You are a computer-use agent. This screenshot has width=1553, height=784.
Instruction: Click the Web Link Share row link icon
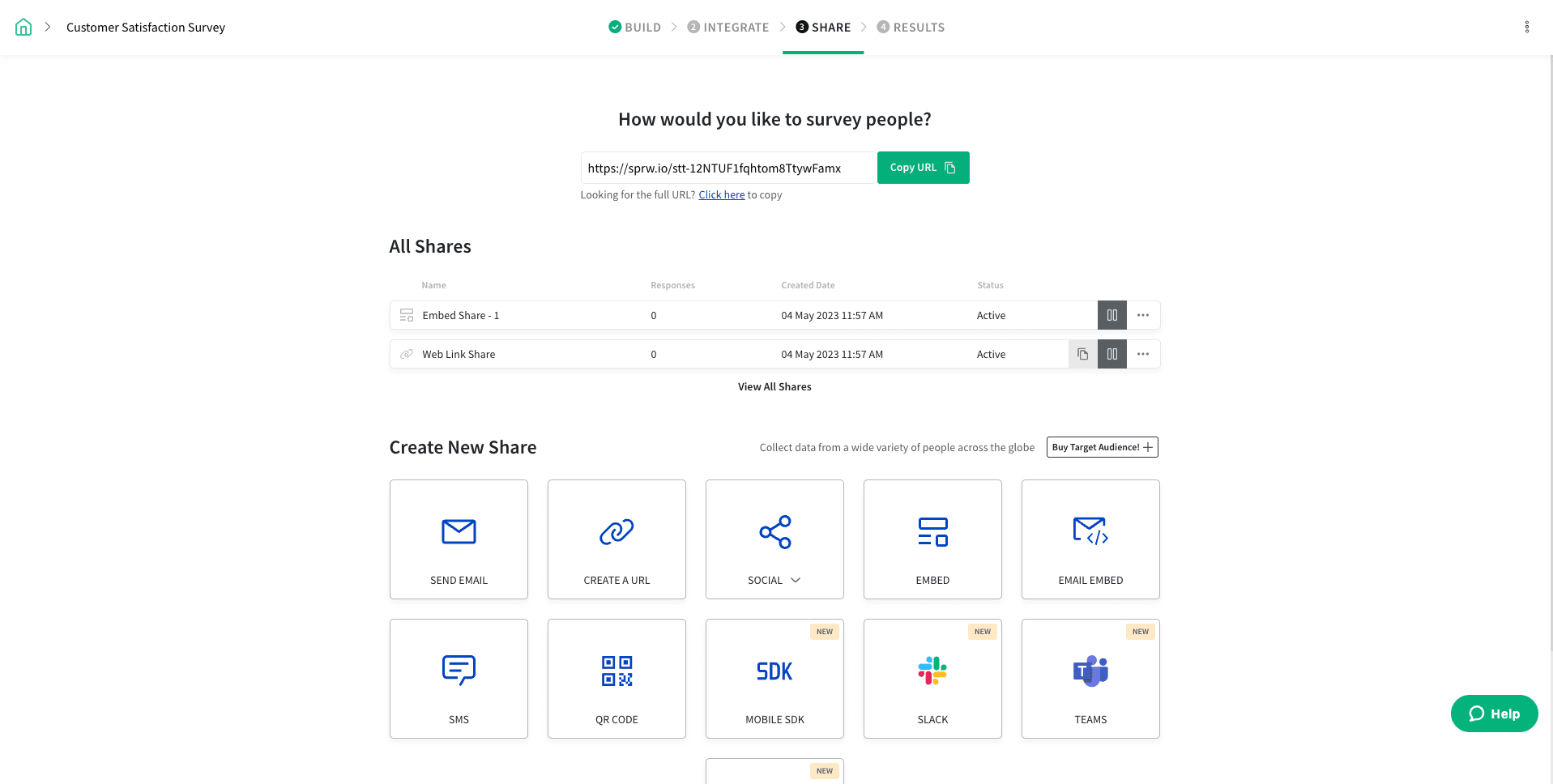click(407, 354)
